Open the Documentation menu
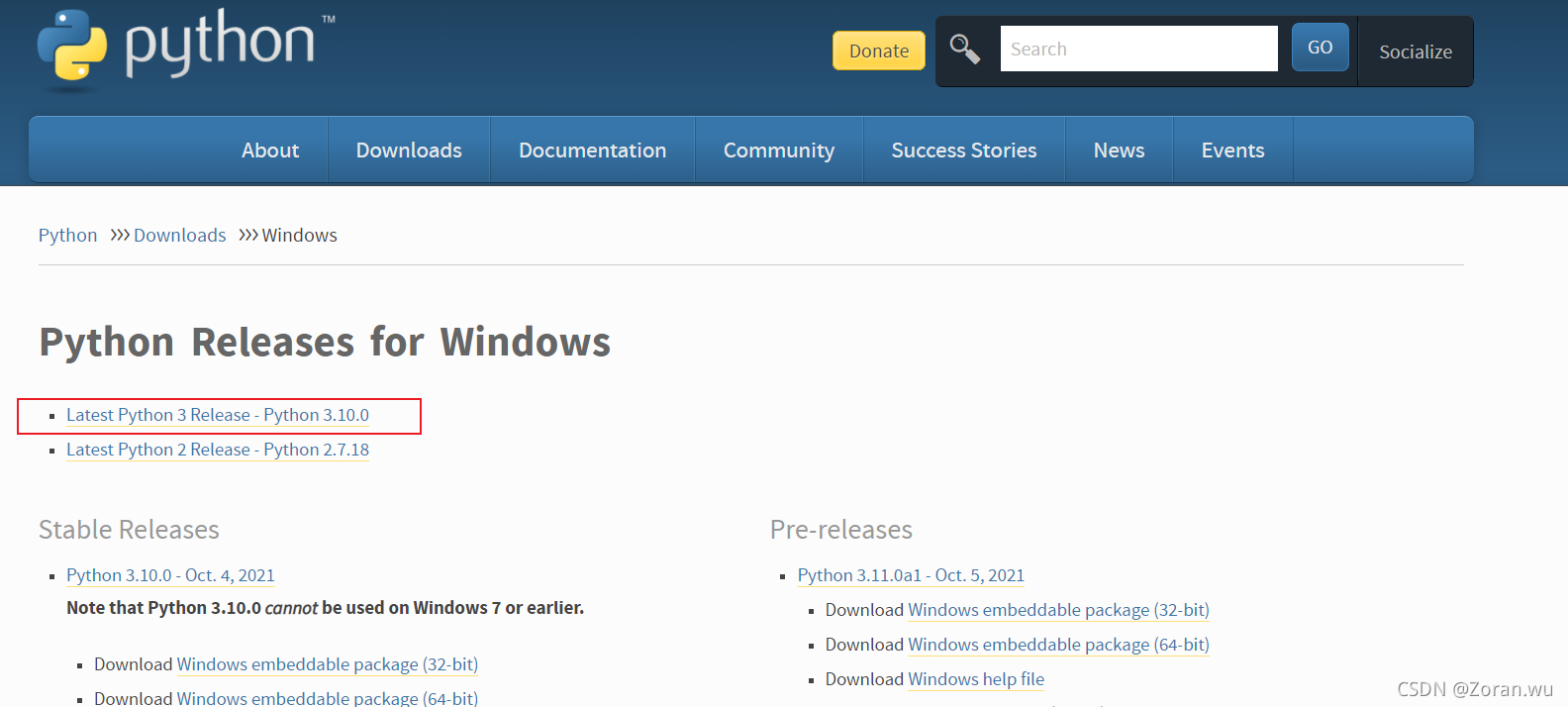The image size is (1568, 707). (x=592, y=150)
